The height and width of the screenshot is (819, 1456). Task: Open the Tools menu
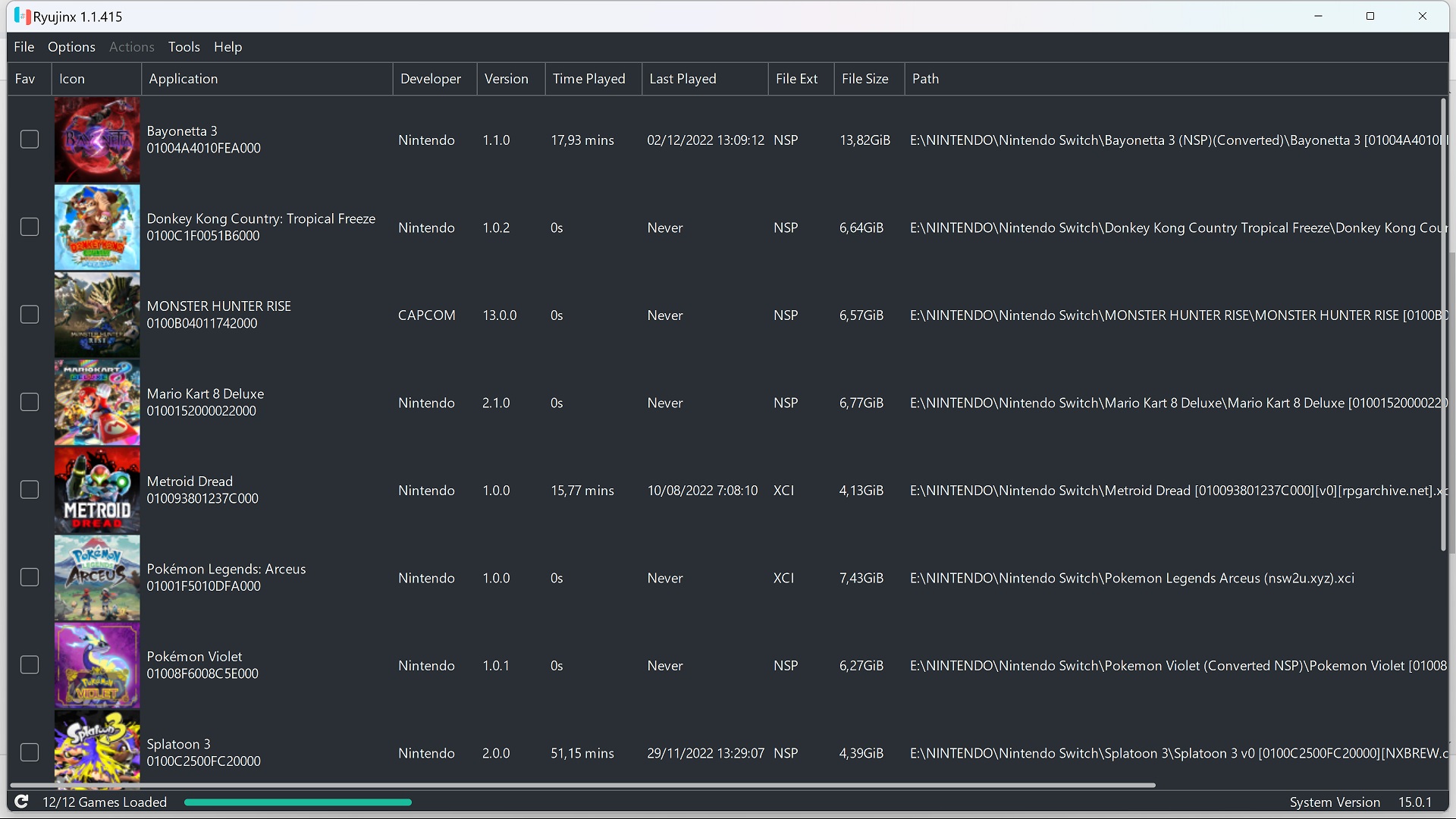[184, 47]
